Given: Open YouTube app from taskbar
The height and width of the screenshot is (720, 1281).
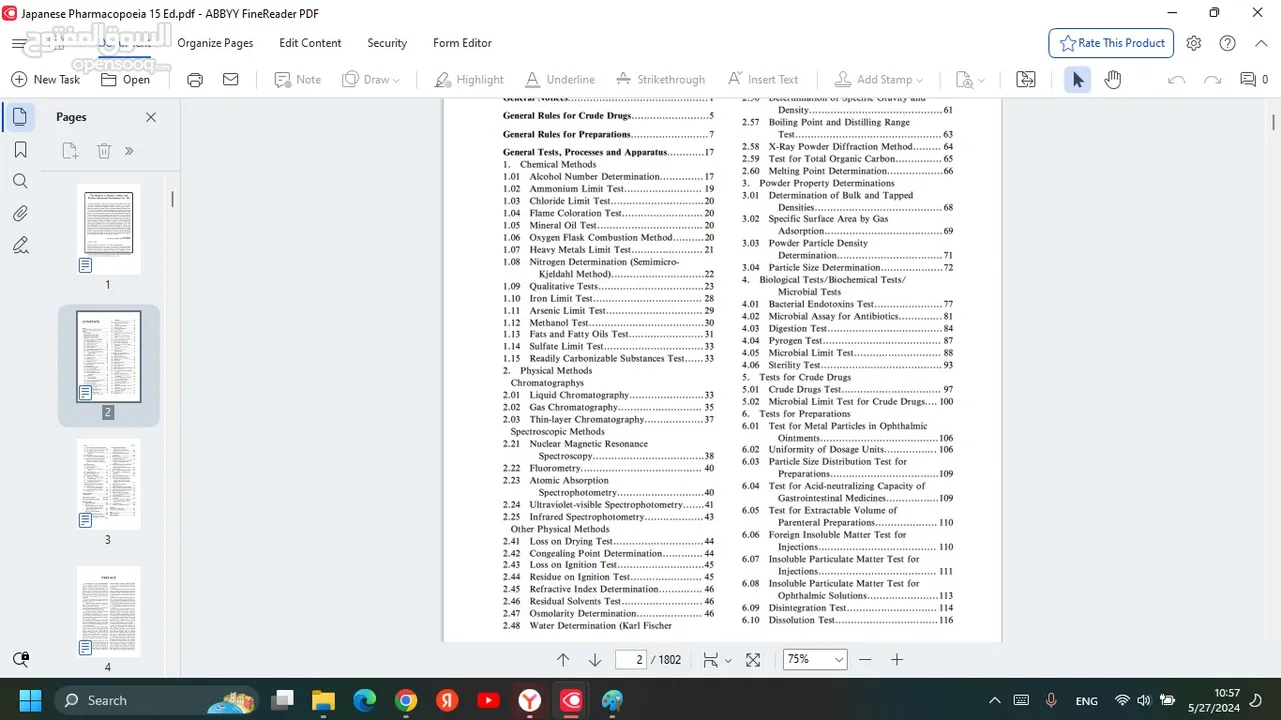Looking at the screenshot, I should pyautogui.click(x=488, y=700).
